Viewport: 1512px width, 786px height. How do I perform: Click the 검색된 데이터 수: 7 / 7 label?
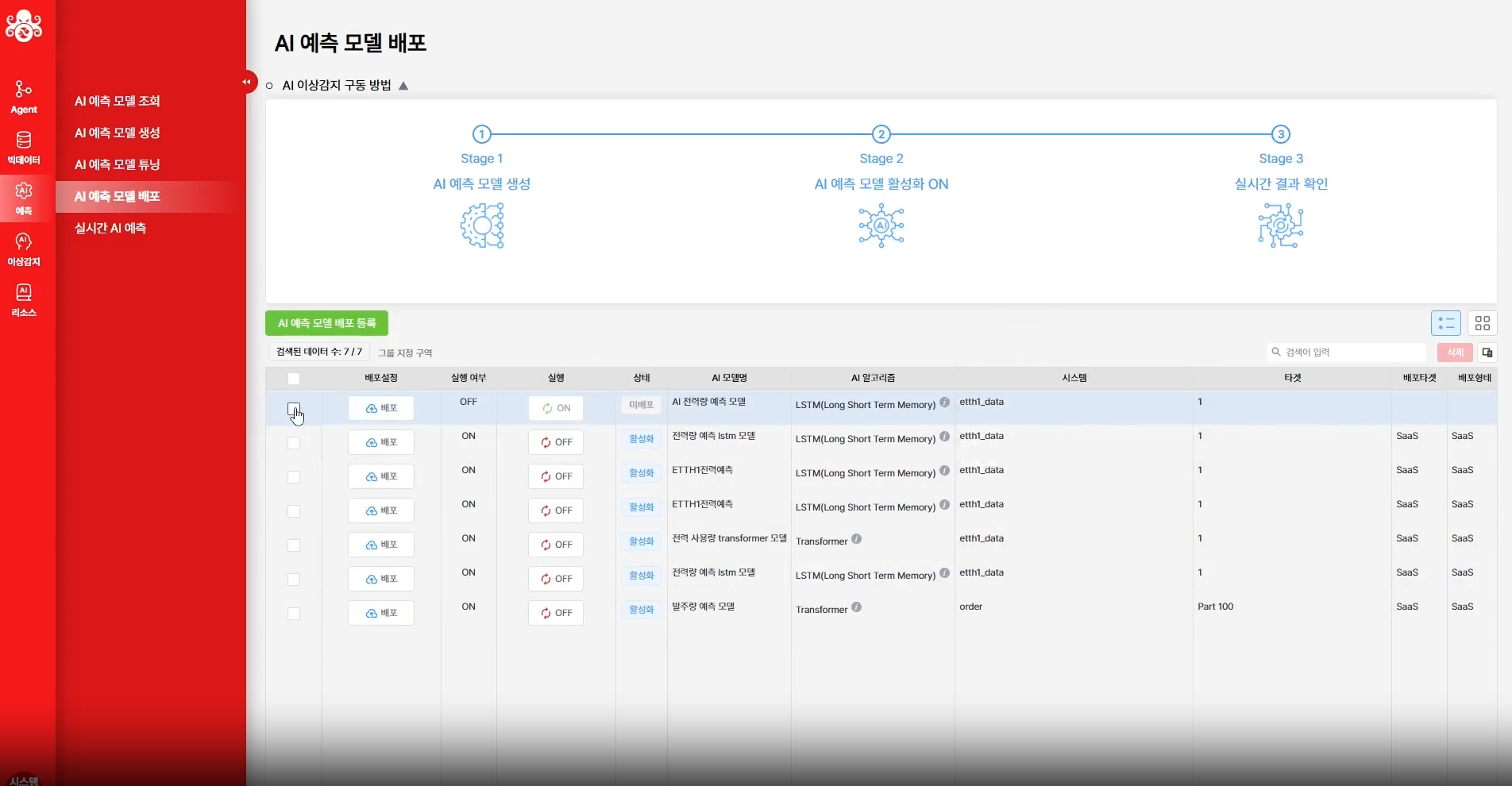coord(318,351)
